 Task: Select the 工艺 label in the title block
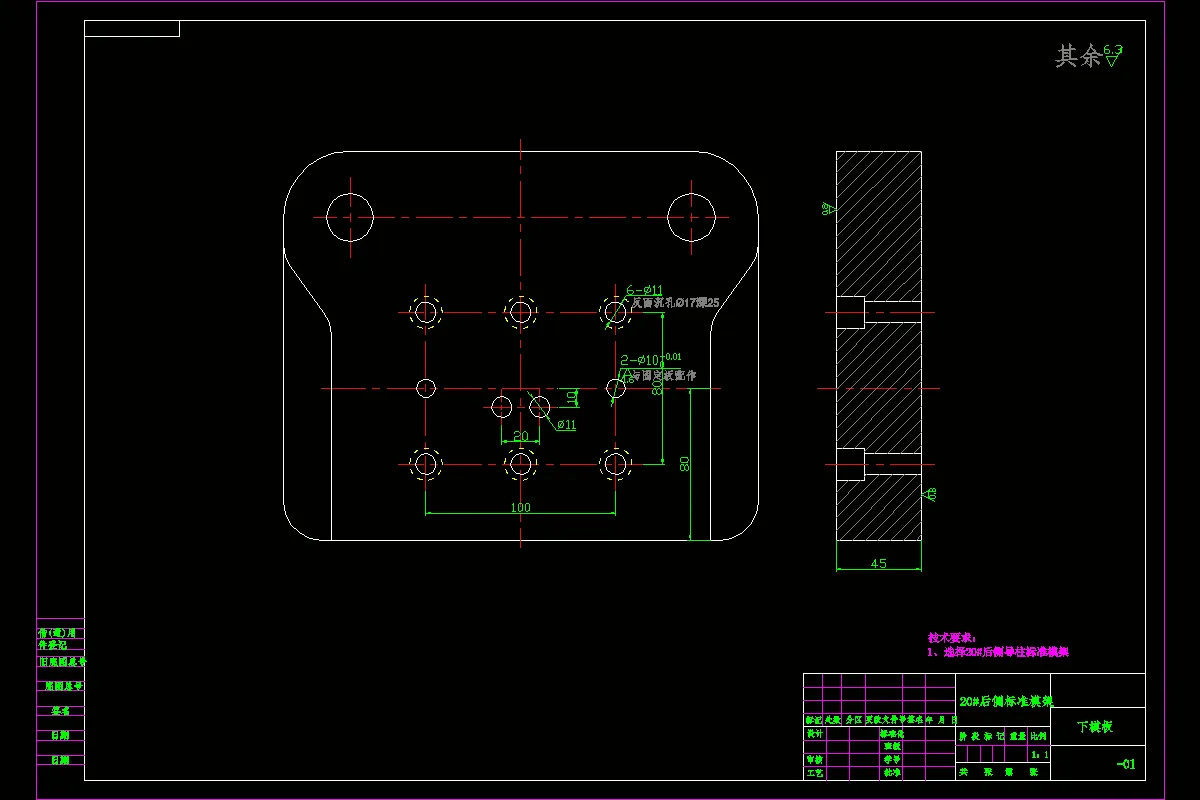click(814, 772)
